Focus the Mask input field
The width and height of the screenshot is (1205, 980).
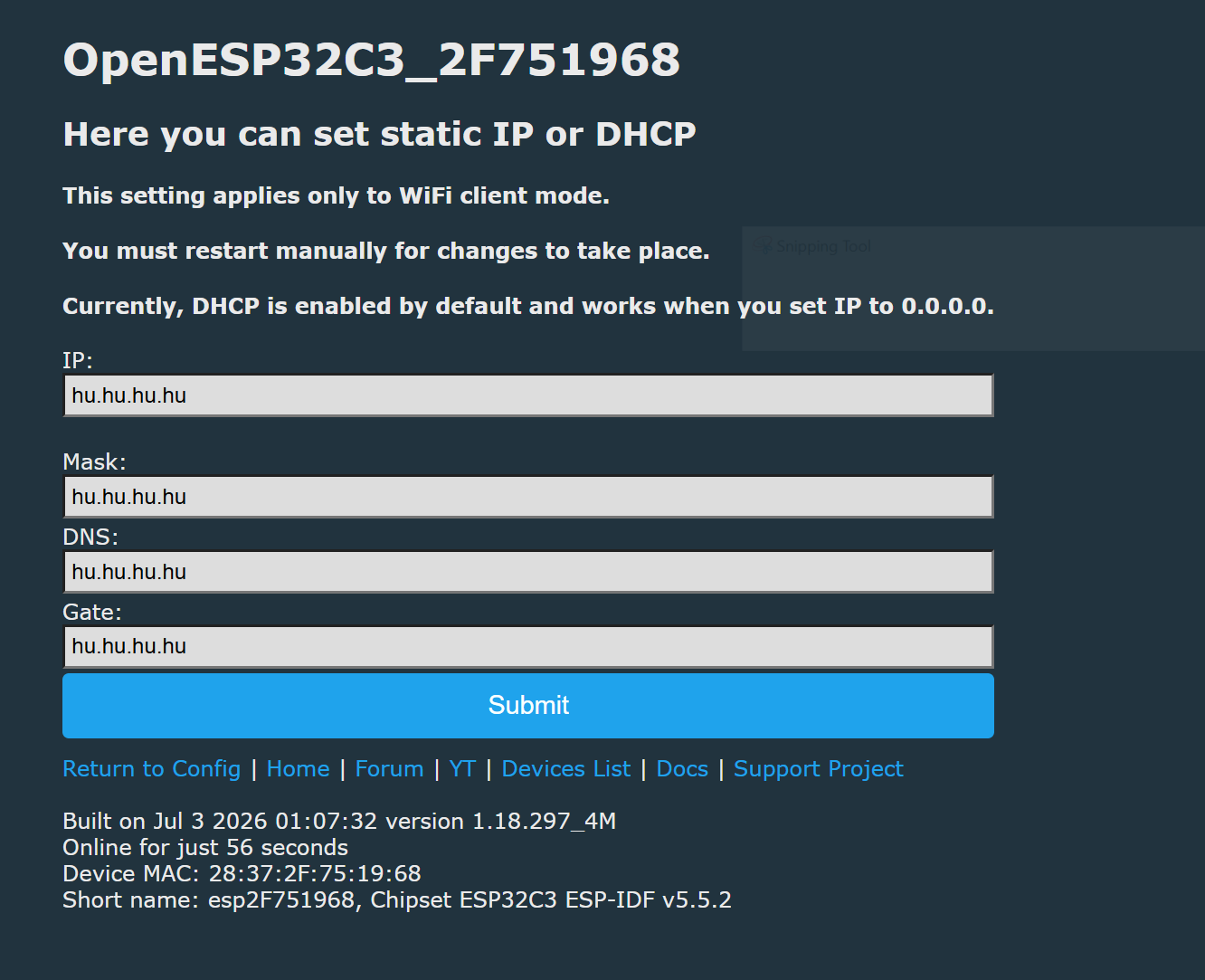point(528,497)
